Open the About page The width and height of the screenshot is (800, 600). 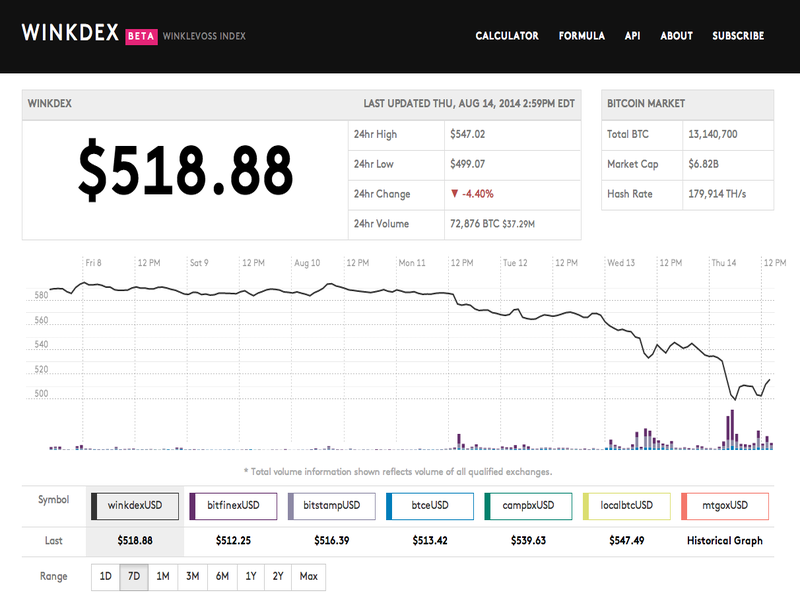[x=677, y=36]
